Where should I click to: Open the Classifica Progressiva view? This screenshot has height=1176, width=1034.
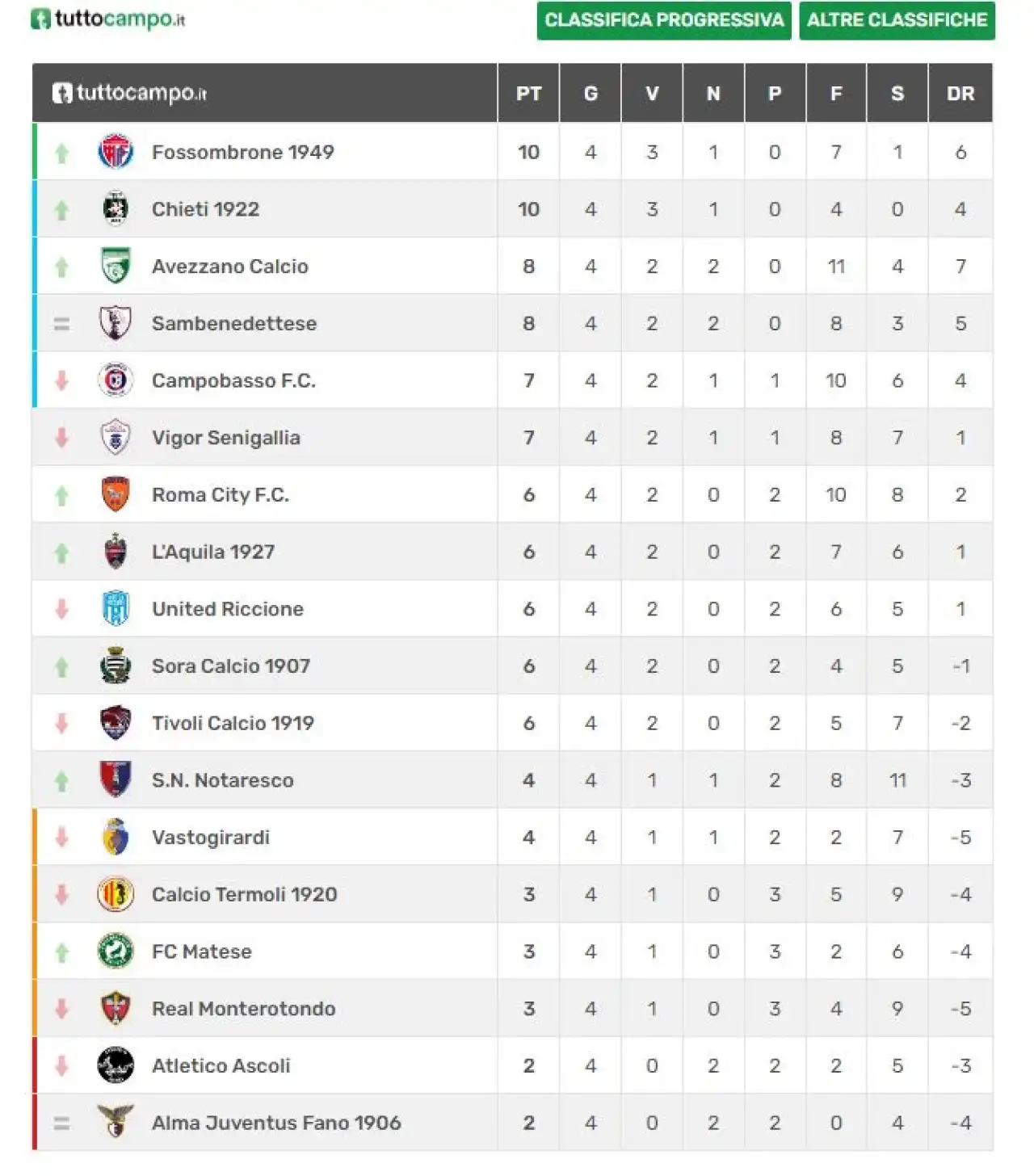tap(664, 20)
